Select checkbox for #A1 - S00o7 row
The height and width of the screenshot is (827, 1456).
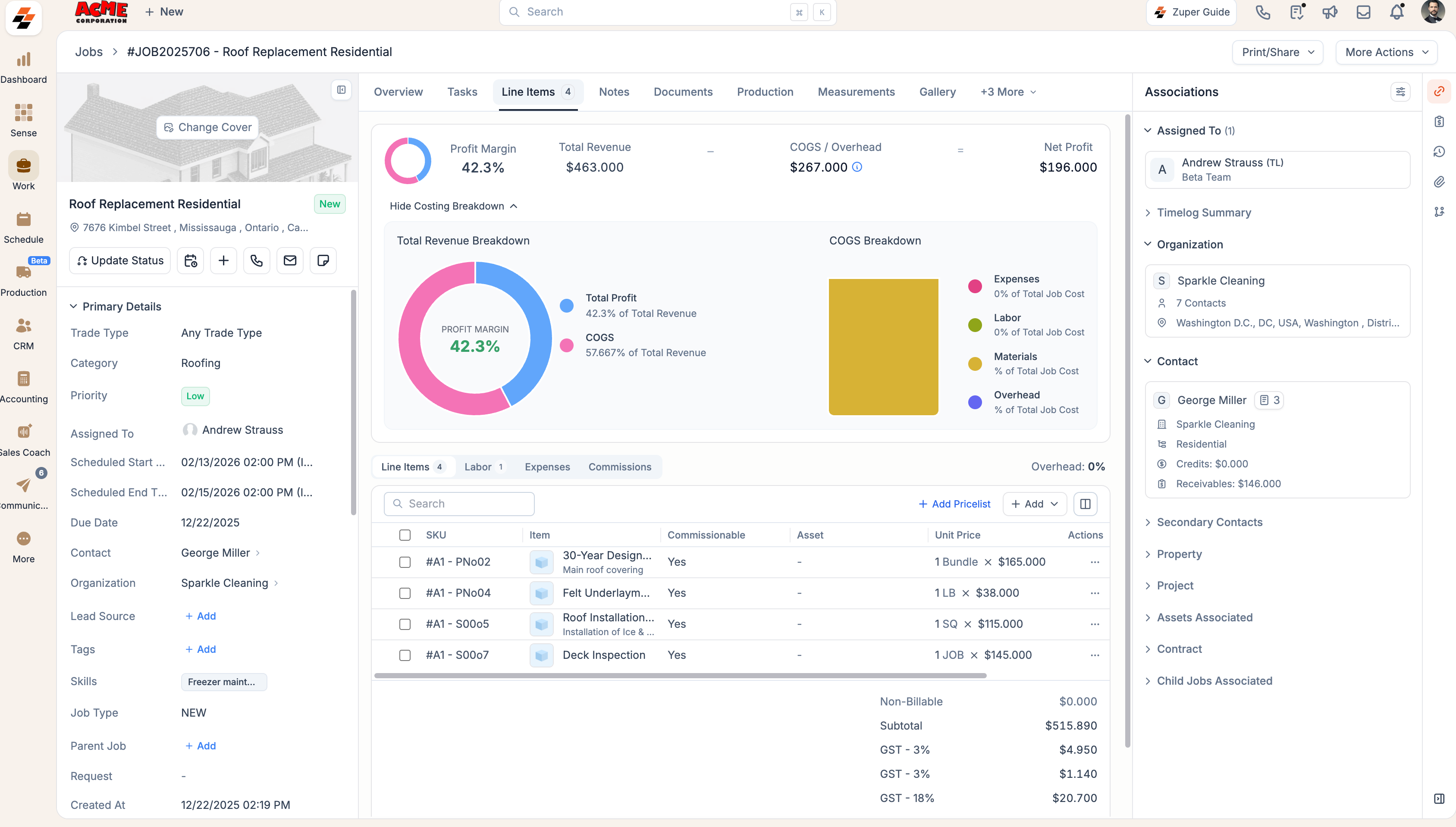tap(405, 655)
